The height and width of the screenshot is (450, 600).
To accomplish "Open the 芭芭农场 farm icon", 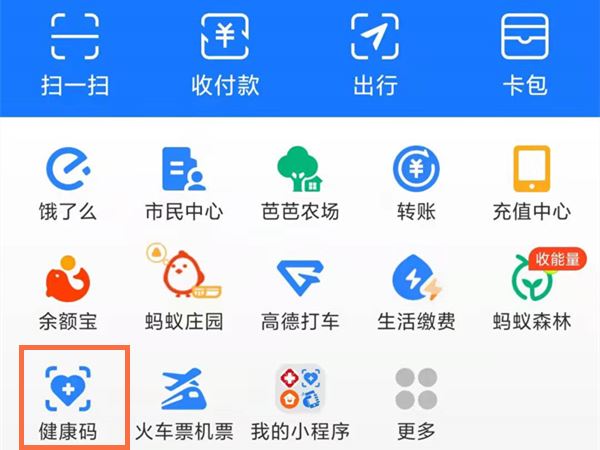I will click(300, 169).
